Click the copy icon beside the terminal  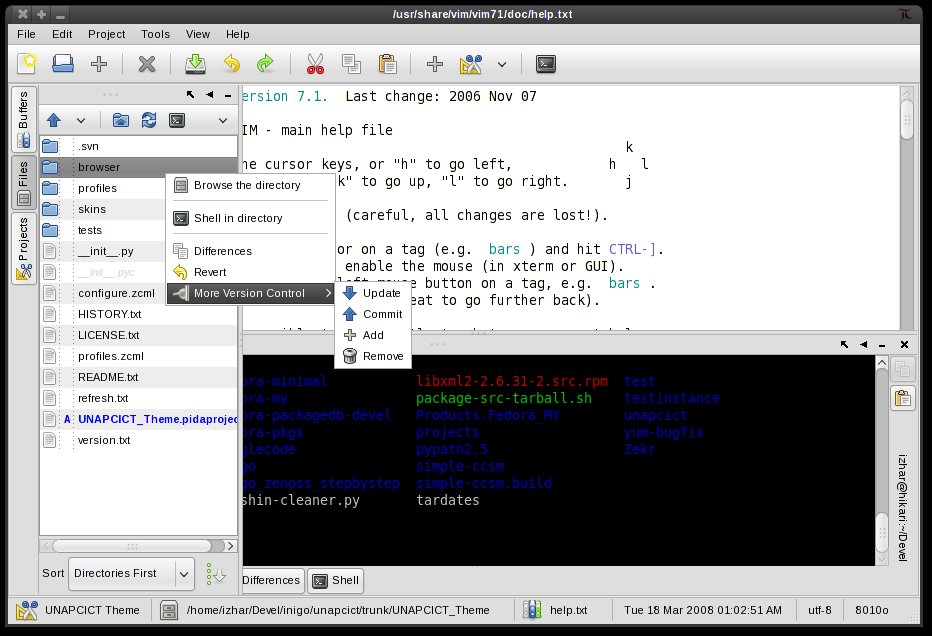902,369
